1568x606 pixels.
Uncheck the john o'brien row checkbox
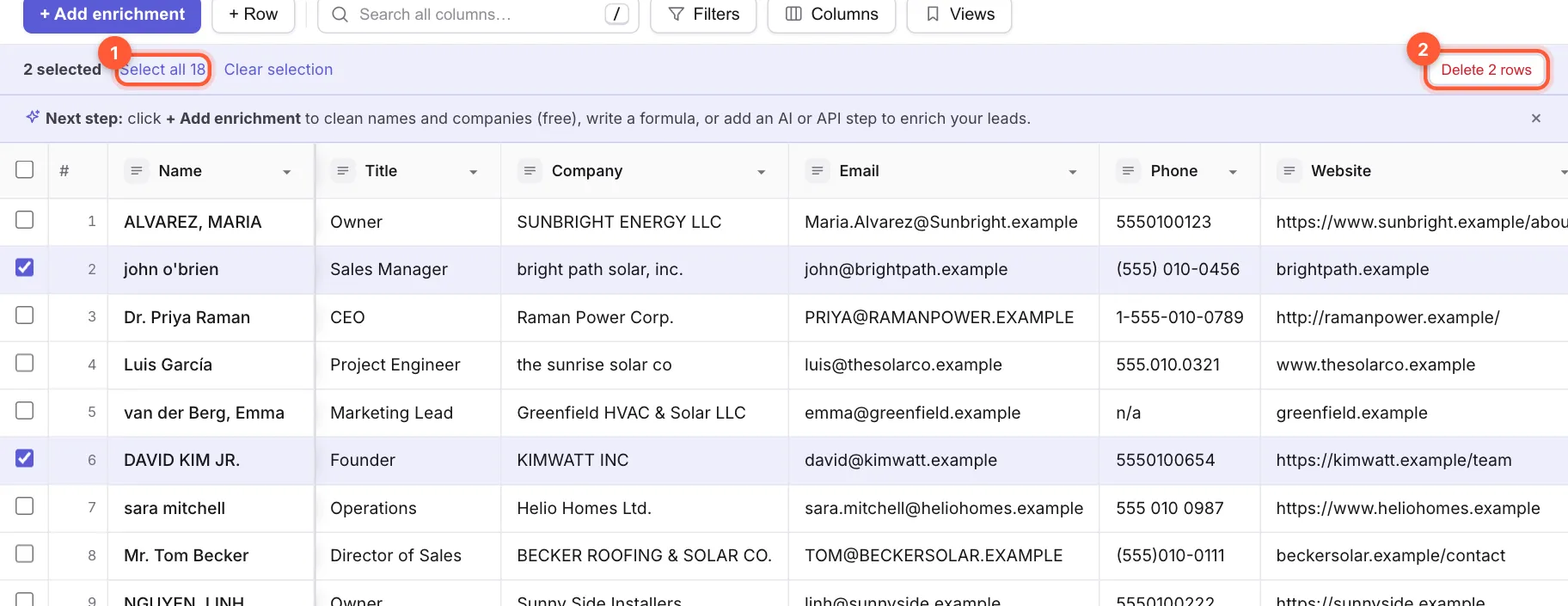(25, 267)
